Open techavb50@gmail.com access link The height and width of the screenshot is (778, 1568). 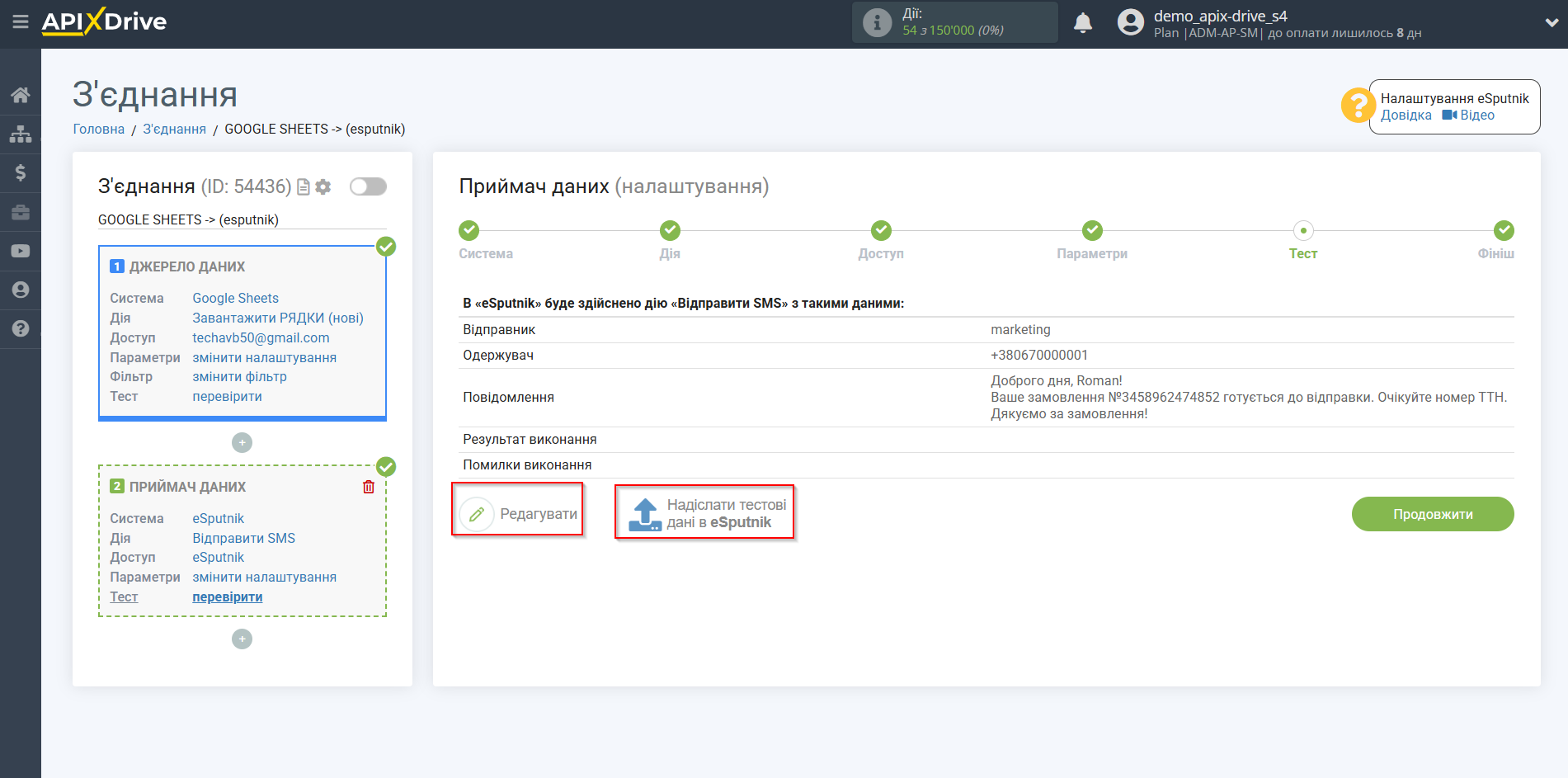click(261, 337)
